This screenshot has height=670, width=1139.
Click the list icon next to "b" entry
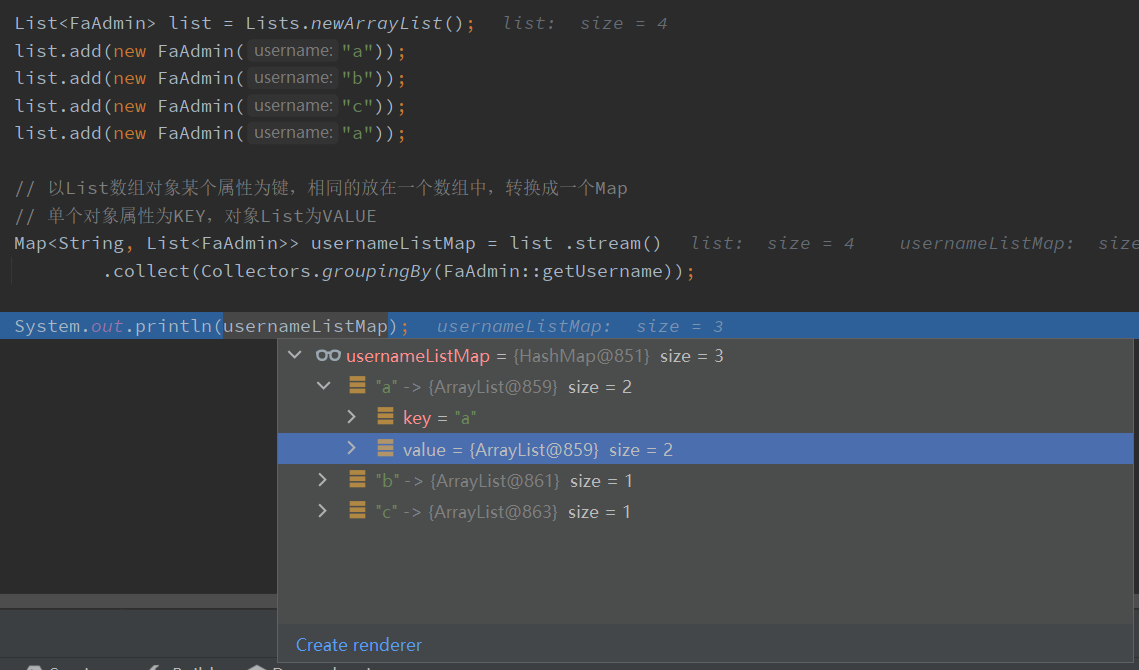(x=357, y=480)
